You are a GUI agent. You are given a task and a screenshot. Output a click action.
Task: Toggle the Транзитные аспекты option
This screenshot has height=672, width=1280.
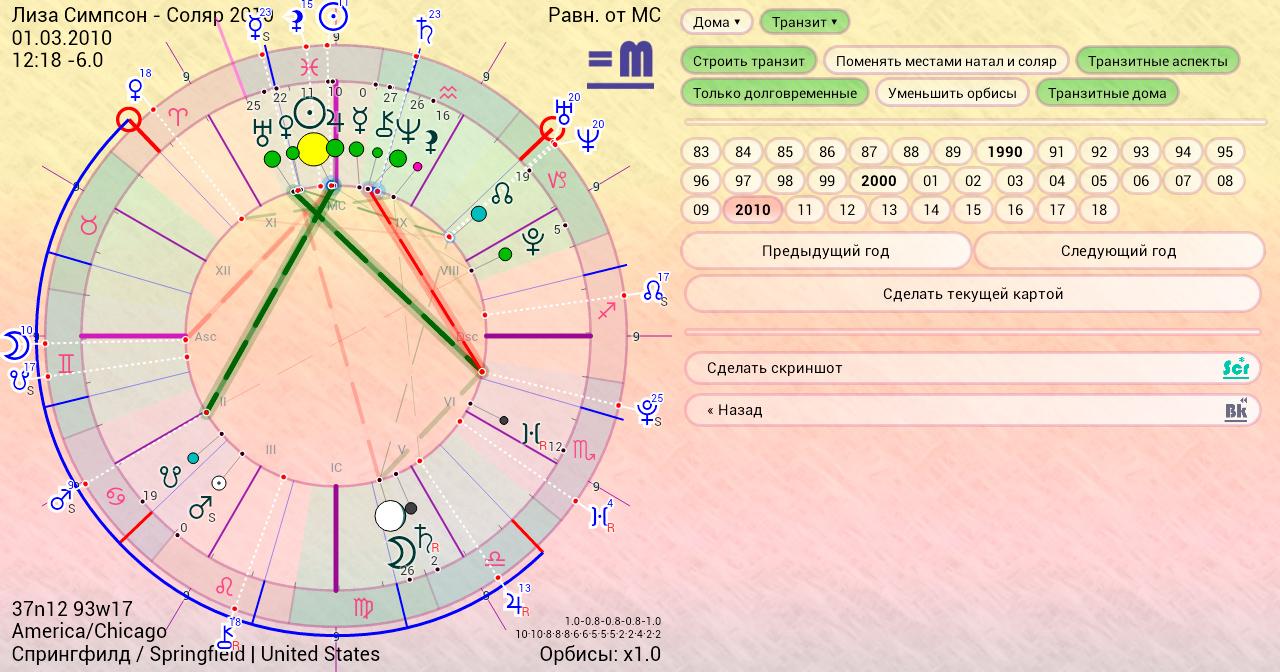coord(1157,61)
